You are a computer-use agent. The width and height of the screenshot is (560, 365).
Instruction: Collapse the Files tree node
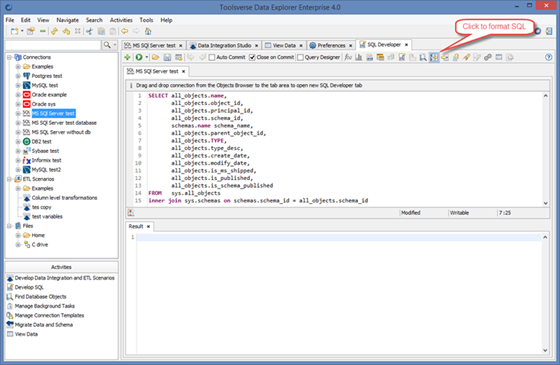tap(9, 226)
